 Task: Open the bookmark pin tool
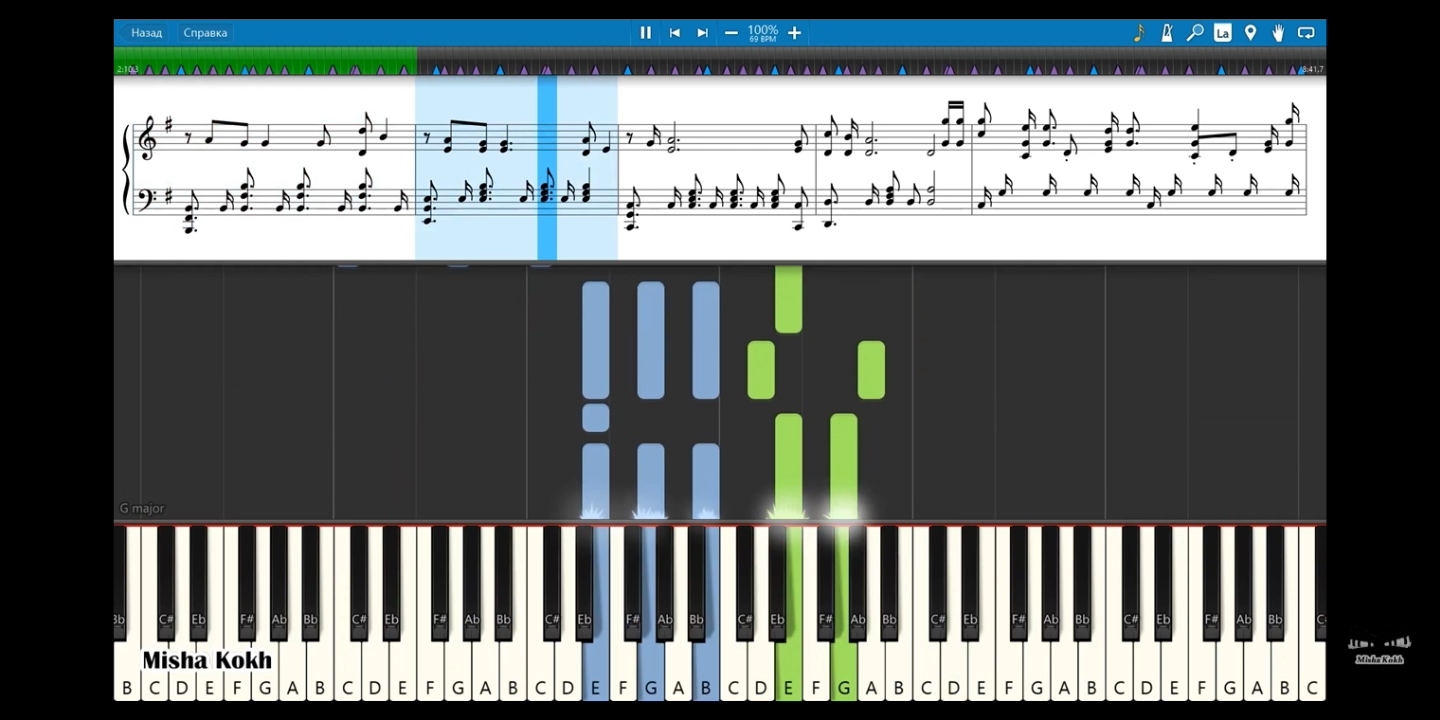coord(1250,33)
